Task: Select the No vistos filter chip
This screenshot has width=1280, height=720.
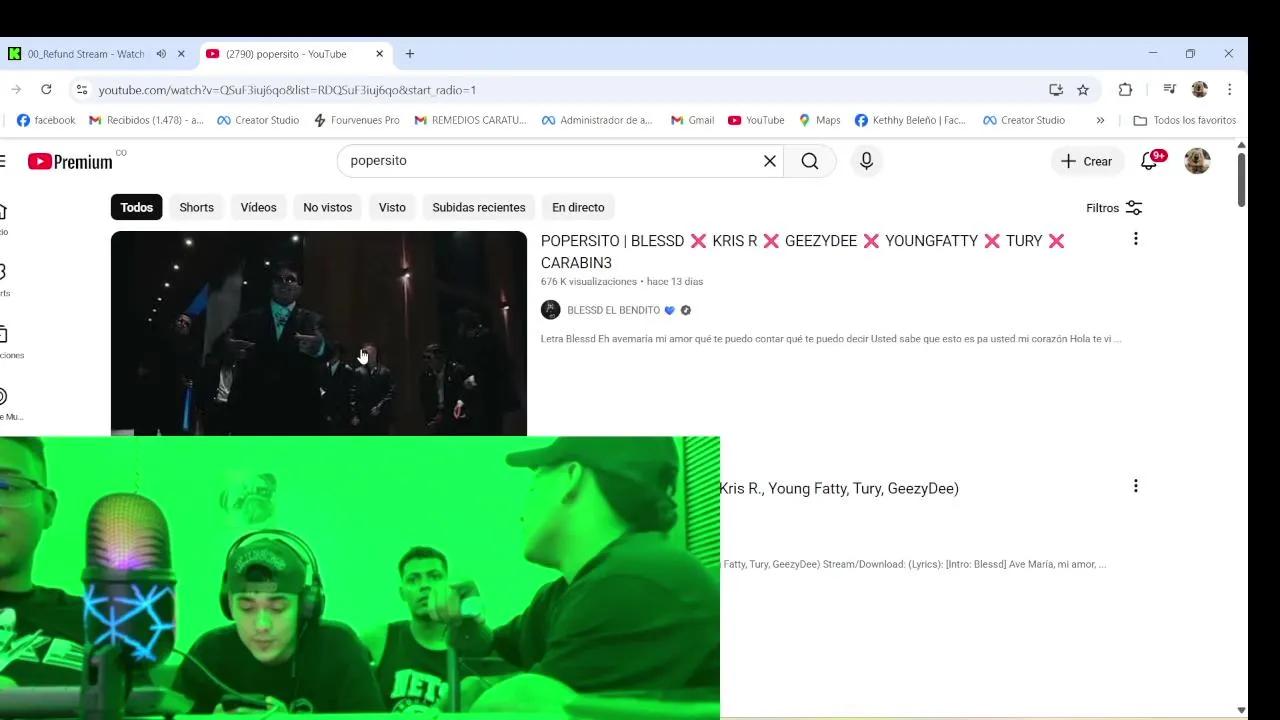Action: click(x=328, y=207)
